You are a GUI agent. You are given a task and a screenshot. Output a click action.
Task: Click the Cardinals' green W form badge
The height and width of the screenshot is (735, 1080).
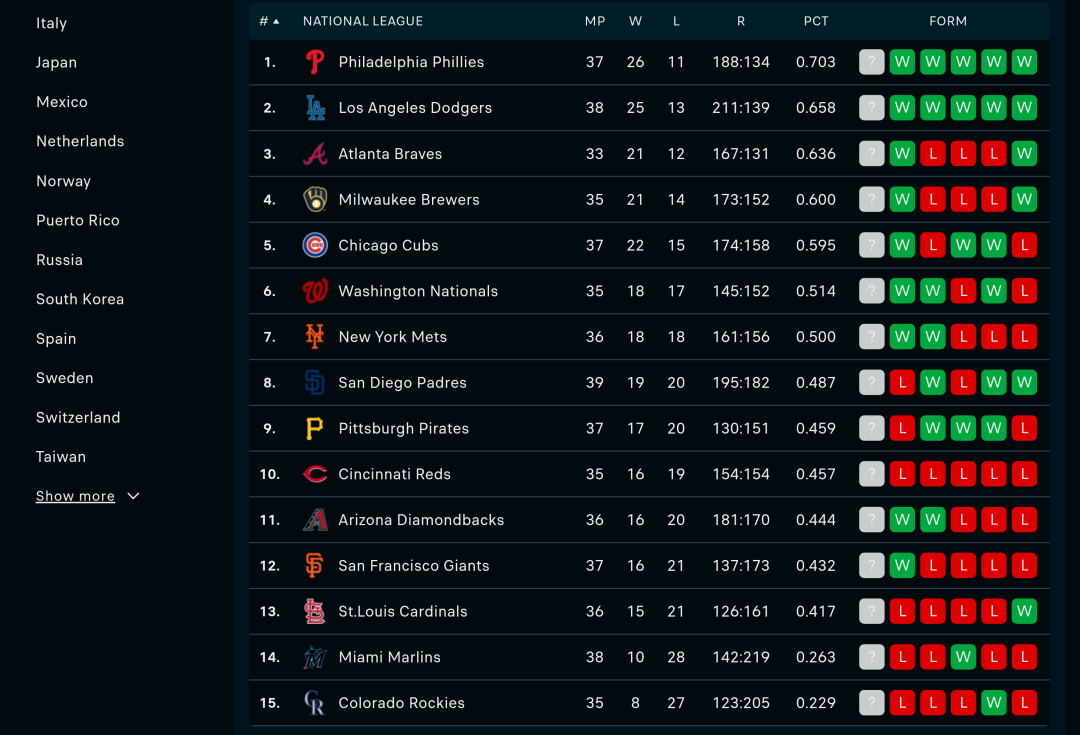1024,611
